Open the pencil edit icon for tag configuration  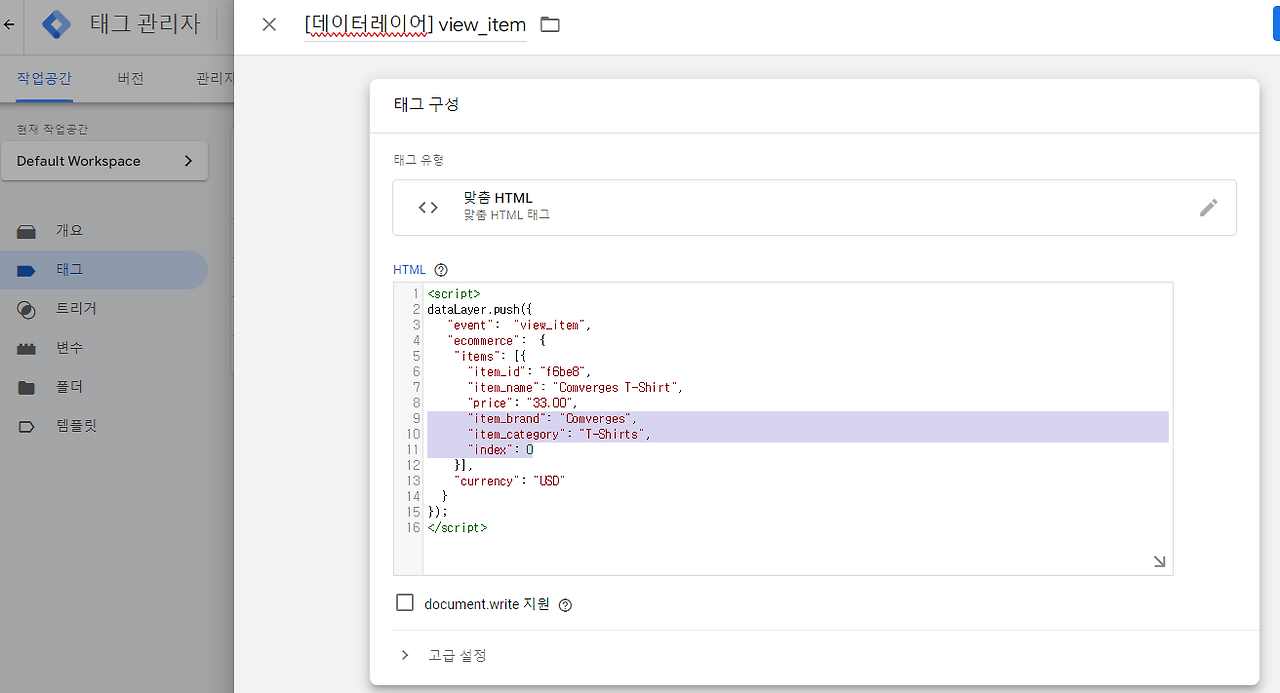[x=1208, y=207]
